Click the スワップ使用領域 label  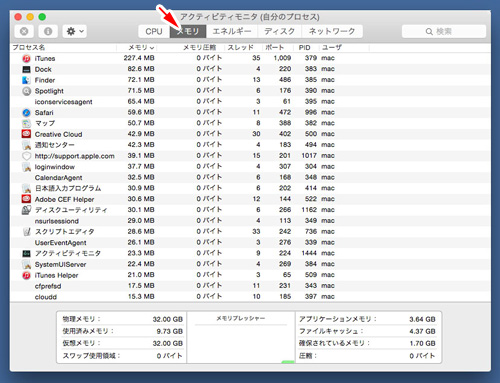point(92,356)
